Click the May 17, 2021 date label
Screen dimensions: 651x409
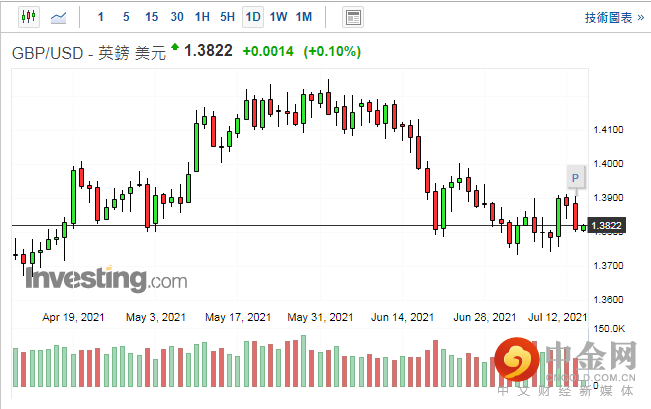(236, 317)
